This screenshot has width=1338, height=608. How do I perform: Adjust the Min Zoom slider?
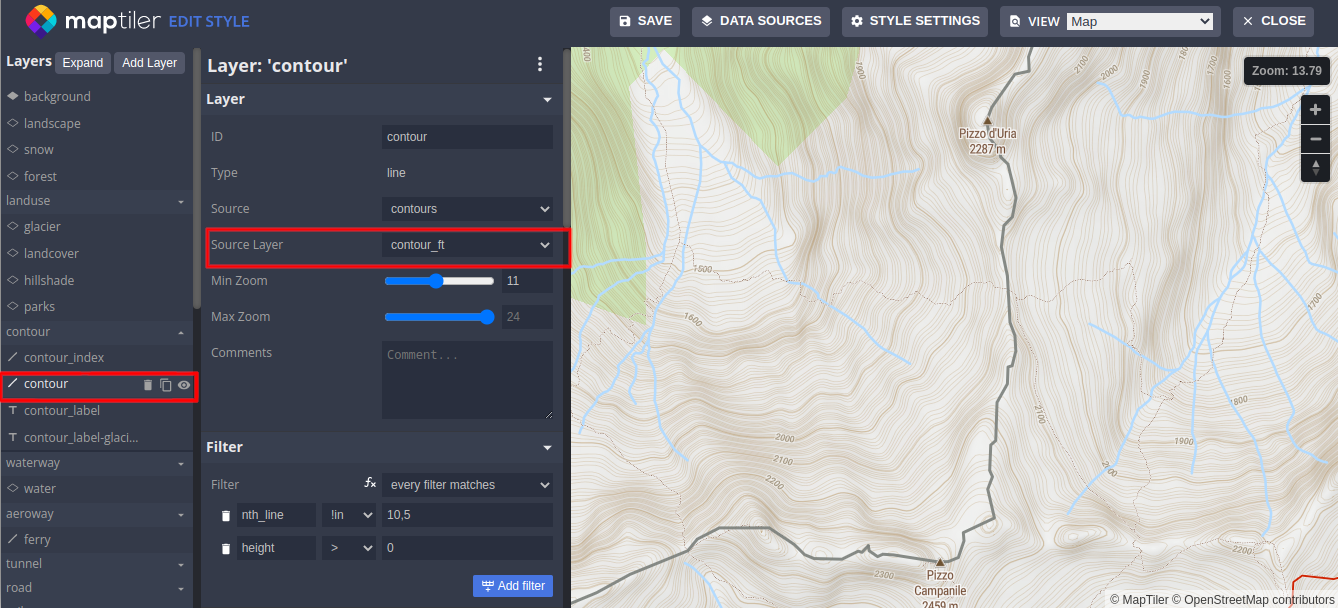(436, 281)
